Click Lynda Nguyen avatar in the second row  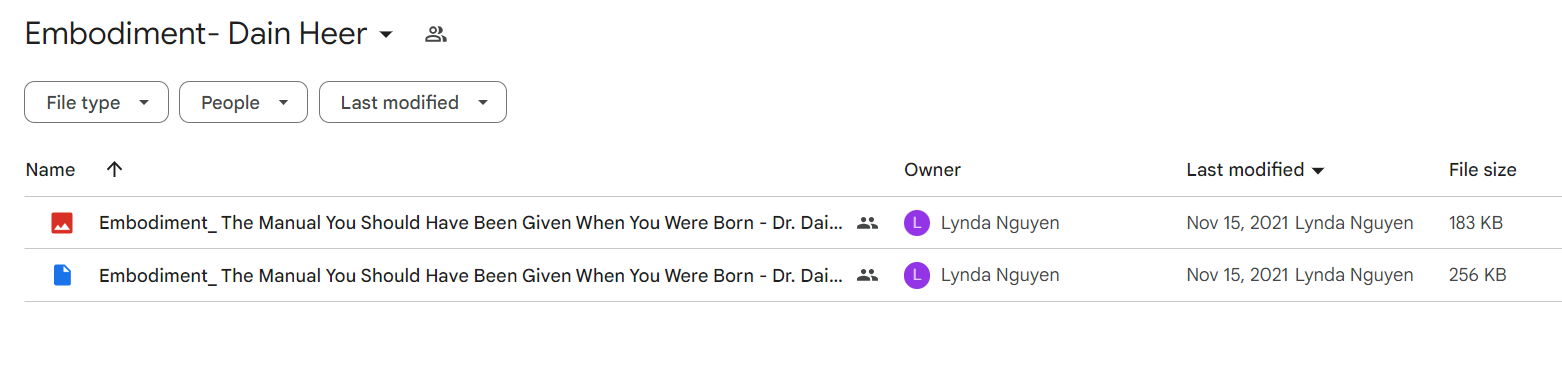click(916, 275)
